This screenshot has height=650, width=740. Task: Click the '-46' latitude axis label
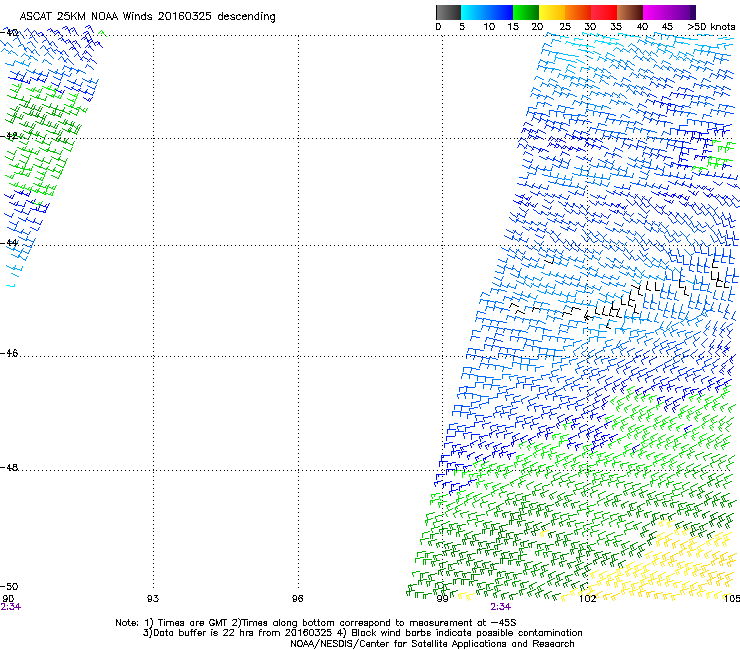pos(9,353)
